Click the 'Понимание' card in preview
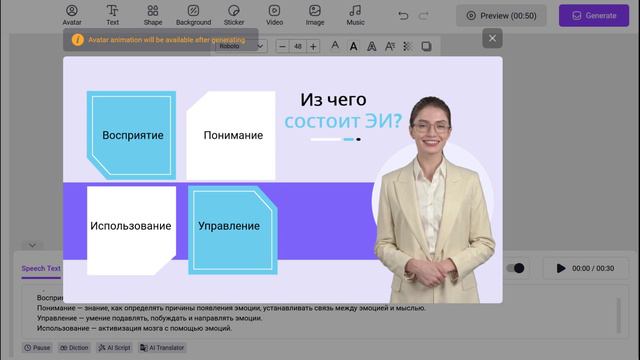The image size is (640, 360). coord(231,135)
